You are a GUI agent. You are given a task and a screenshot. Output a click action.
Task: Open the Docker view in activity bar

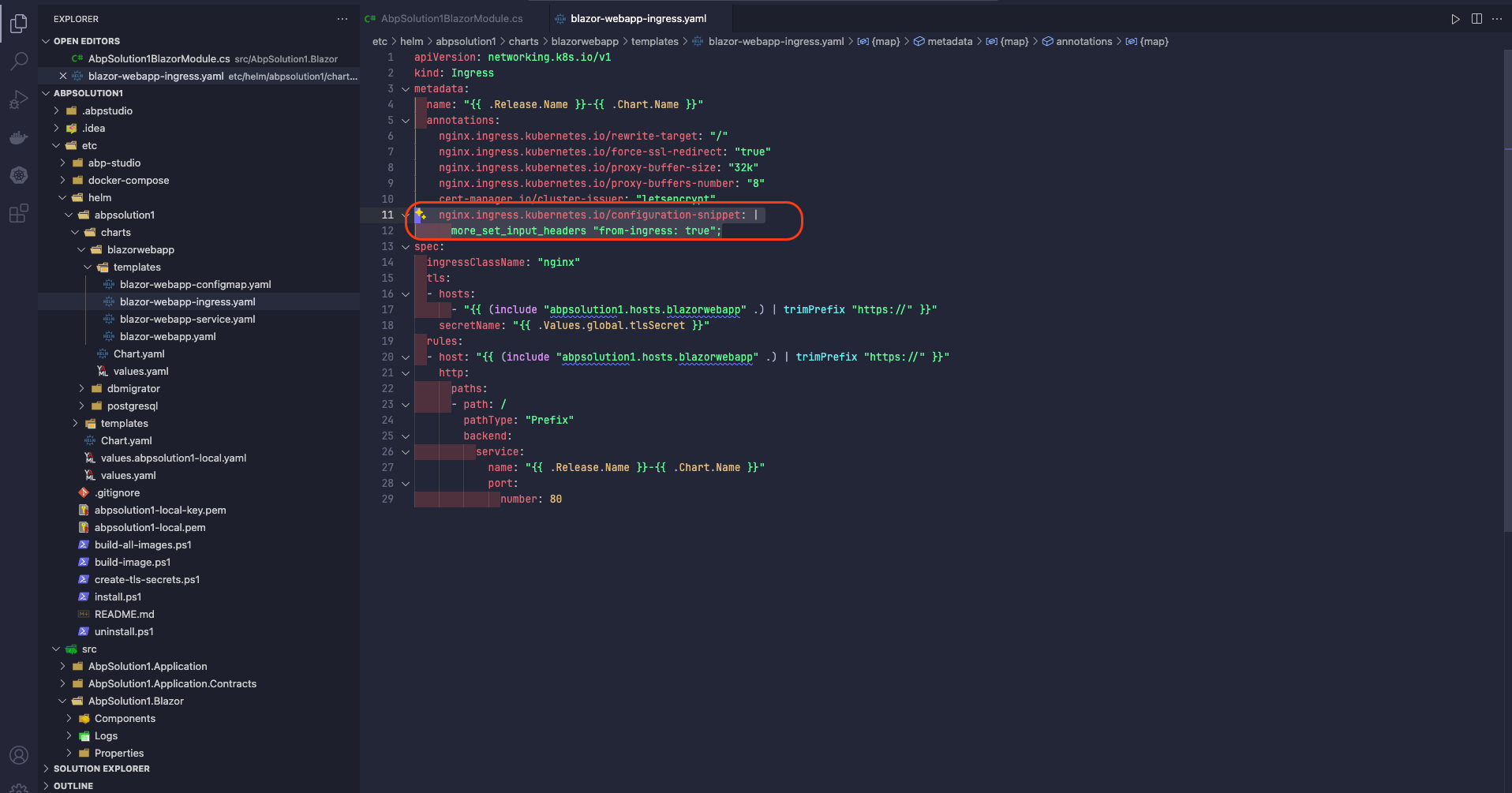click(19, 138)
